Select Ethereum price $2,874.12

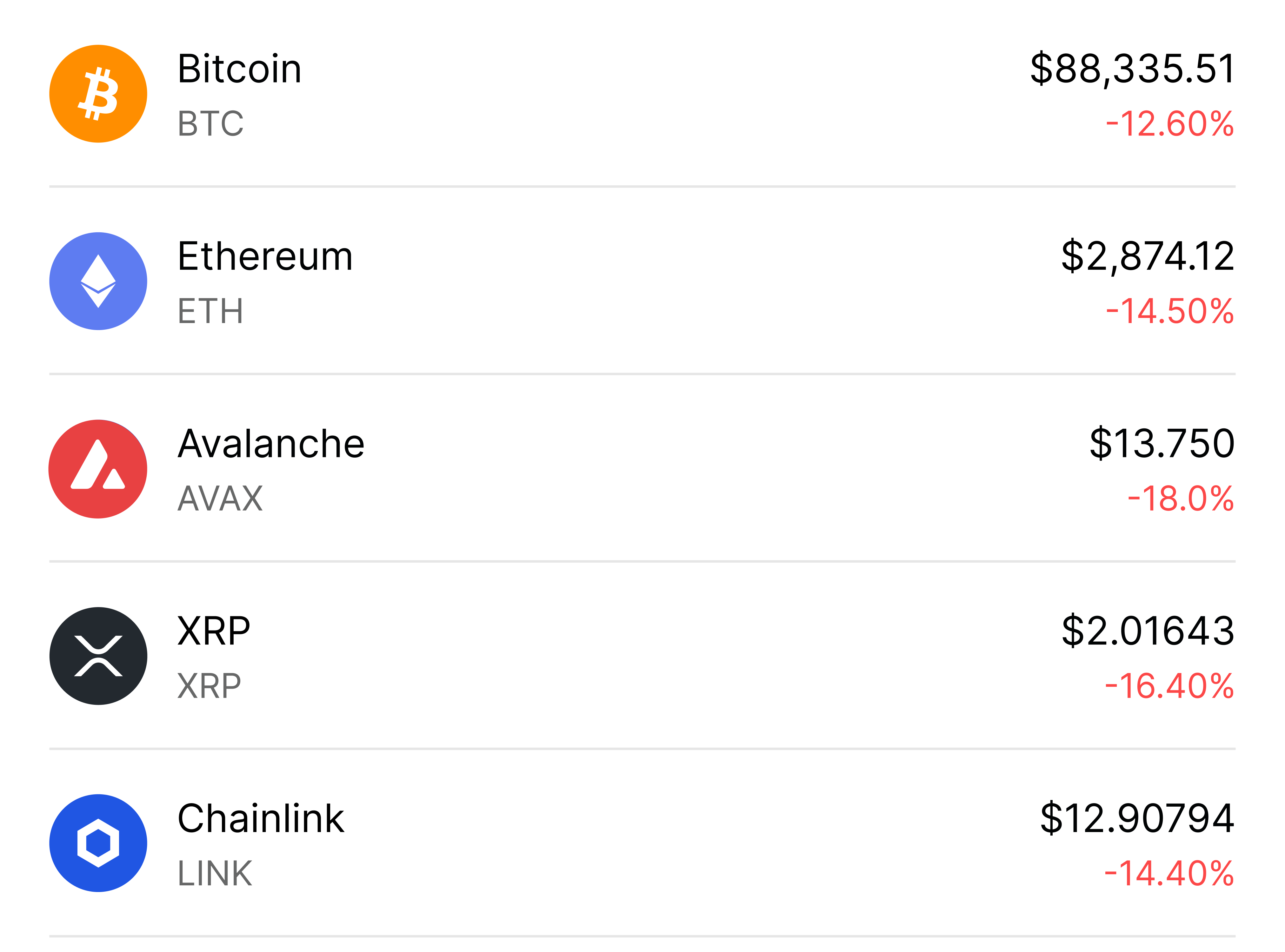[x=1147, y=256]
